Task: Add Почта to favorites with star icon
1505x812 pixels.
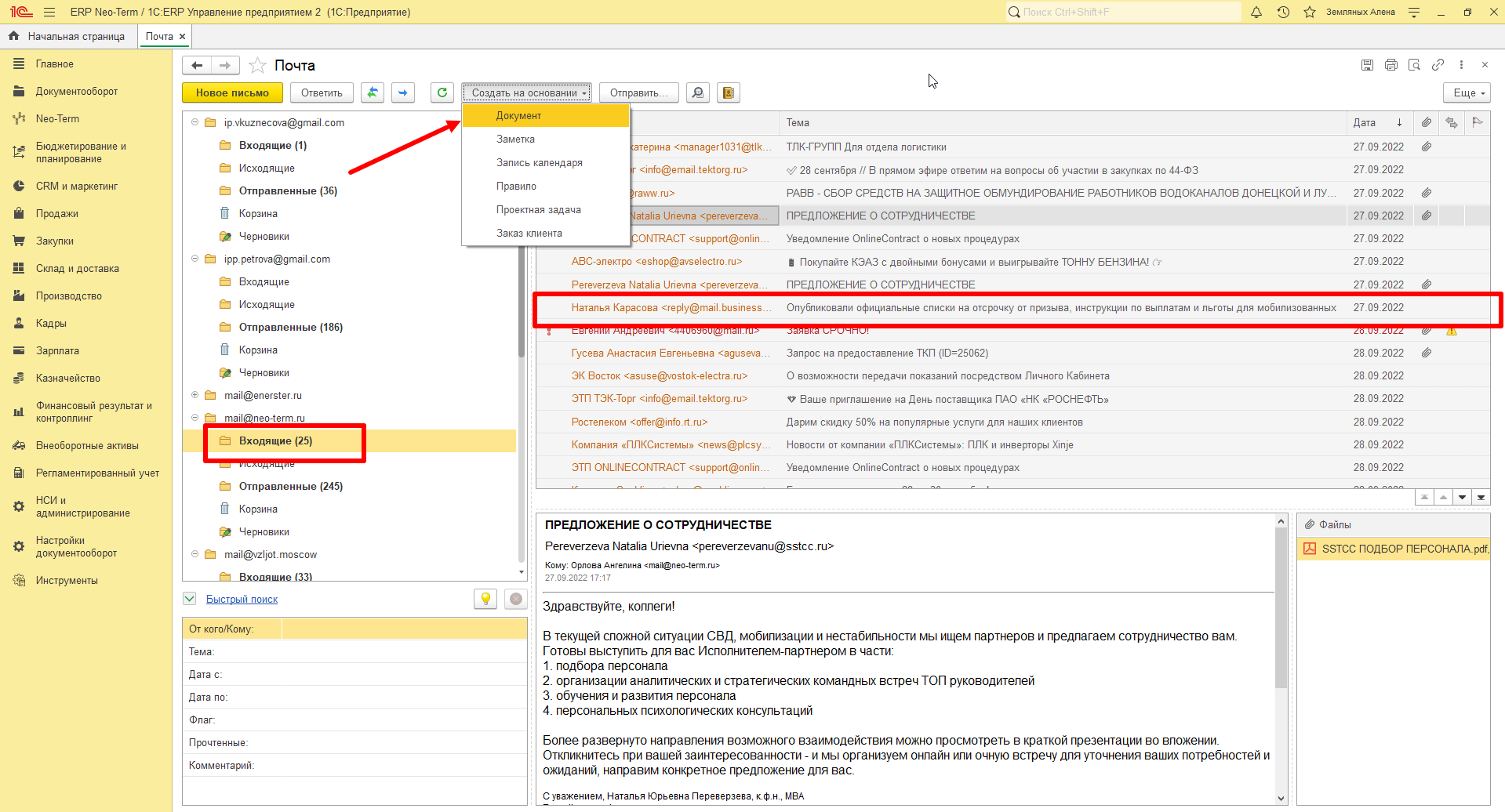Action: click(x=257, y=65)
